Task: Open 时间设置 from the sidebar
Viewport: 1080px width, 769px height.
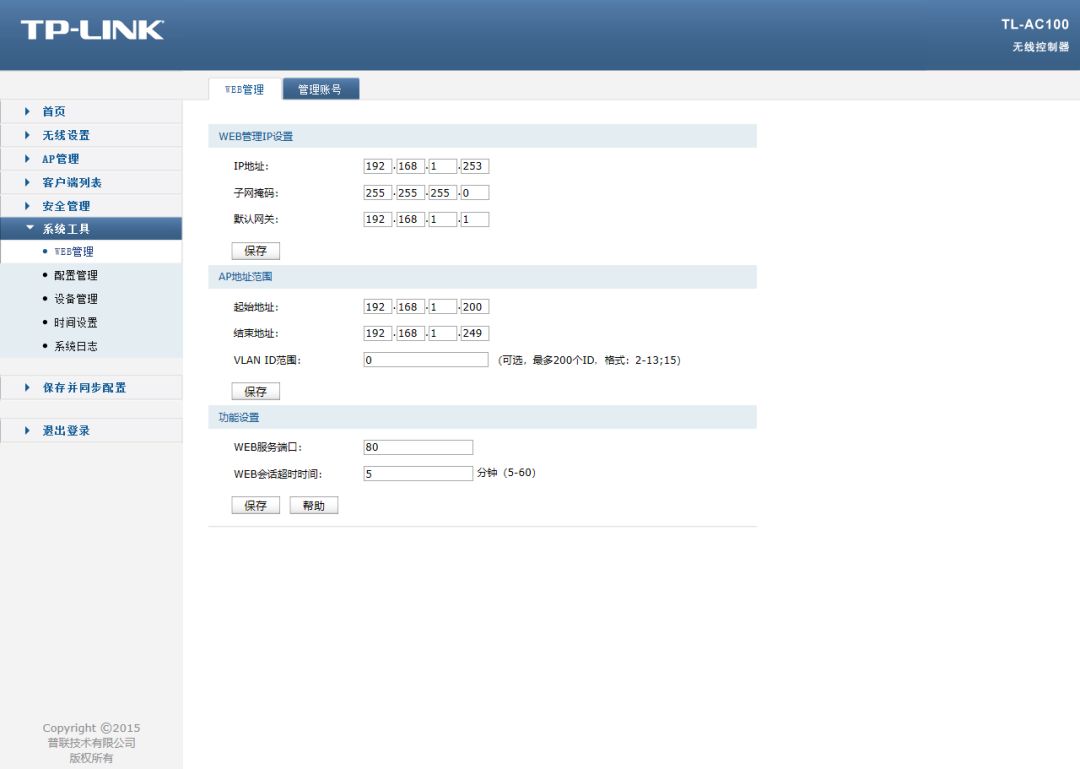Action: click(x=78, y=322)
